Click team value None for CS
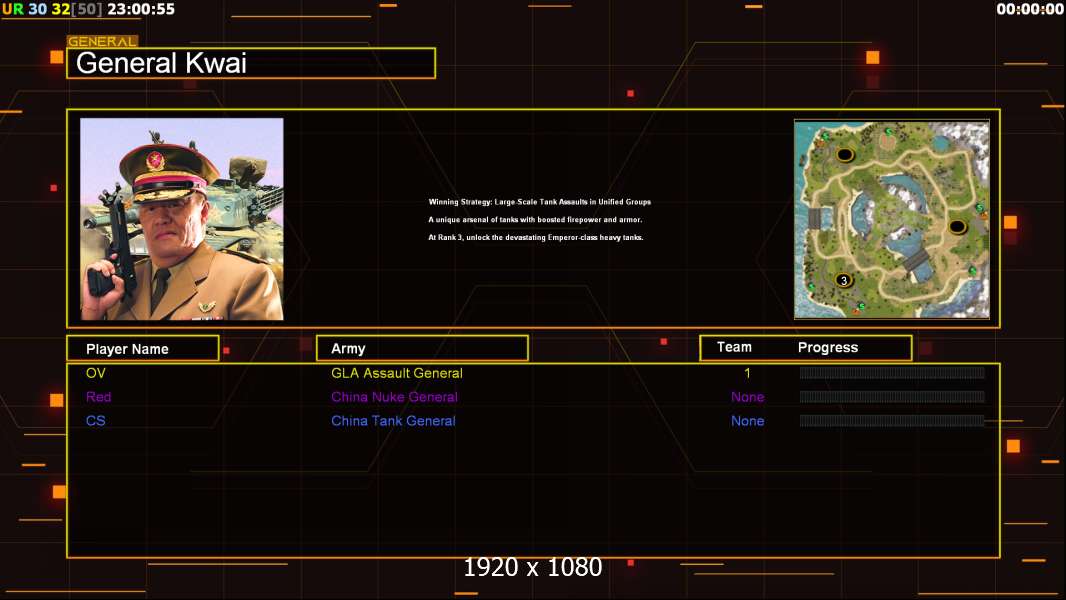The height and width of the screenshot is (600, 1066). 747,421
